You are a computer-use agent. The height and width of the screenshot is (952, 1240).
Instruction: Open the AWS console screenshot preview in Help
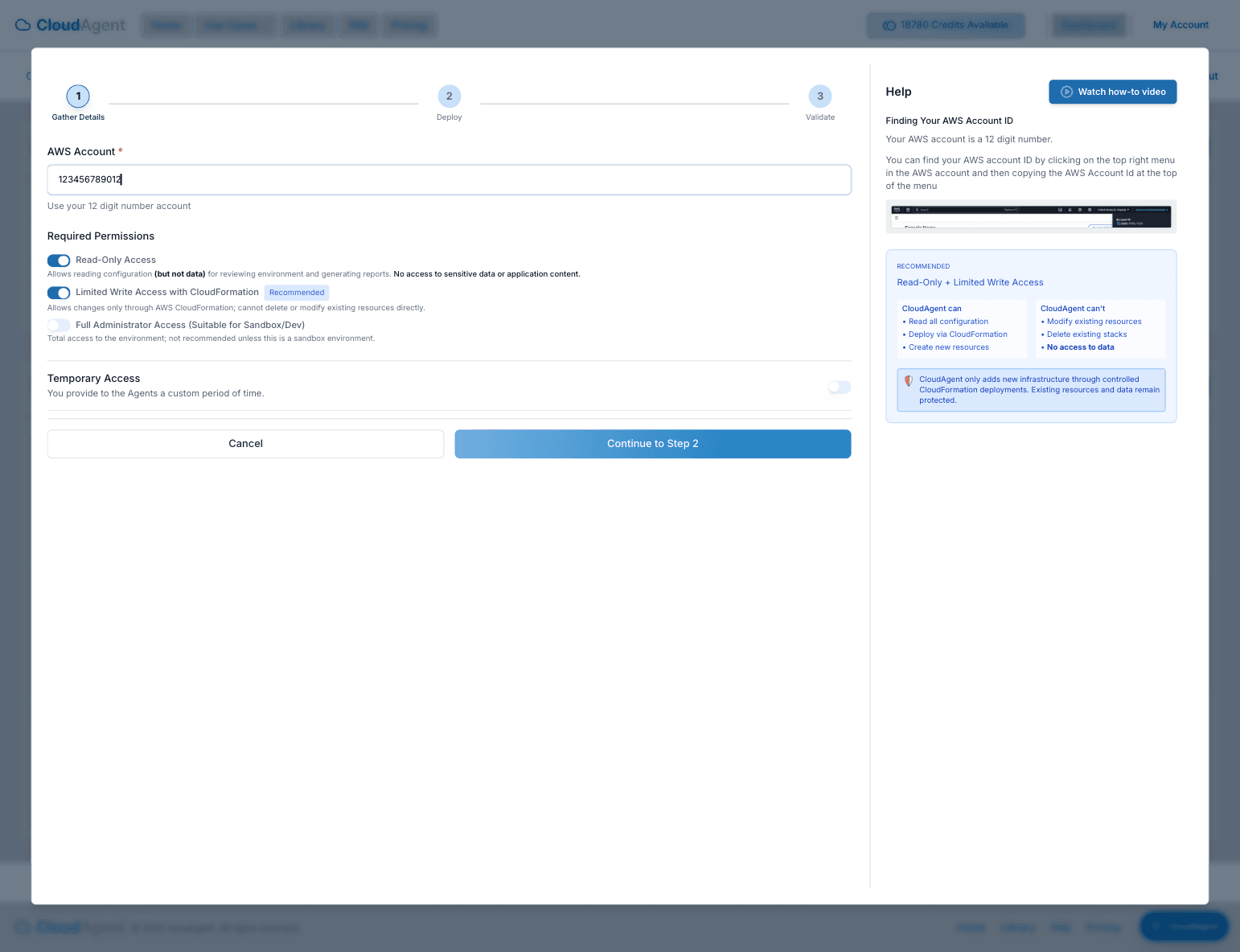click(1031, 216)
